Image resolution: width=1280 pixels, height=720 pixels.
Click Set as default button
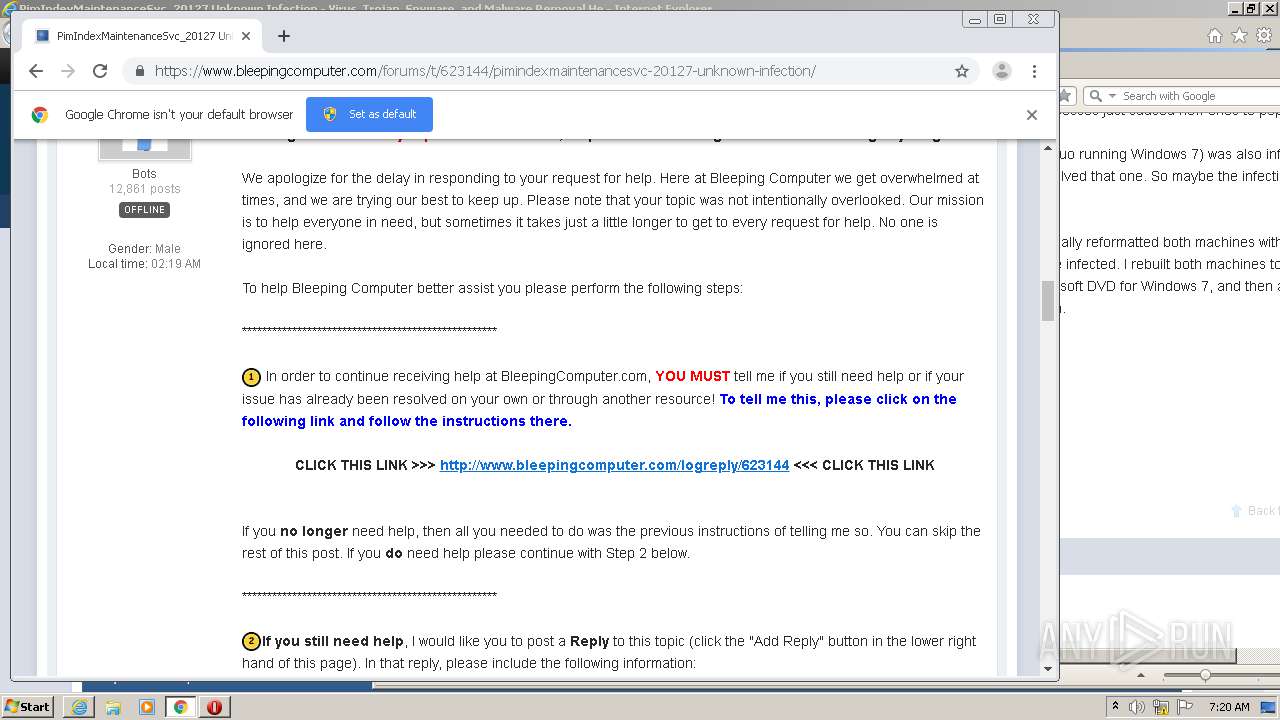coord(369,114)
